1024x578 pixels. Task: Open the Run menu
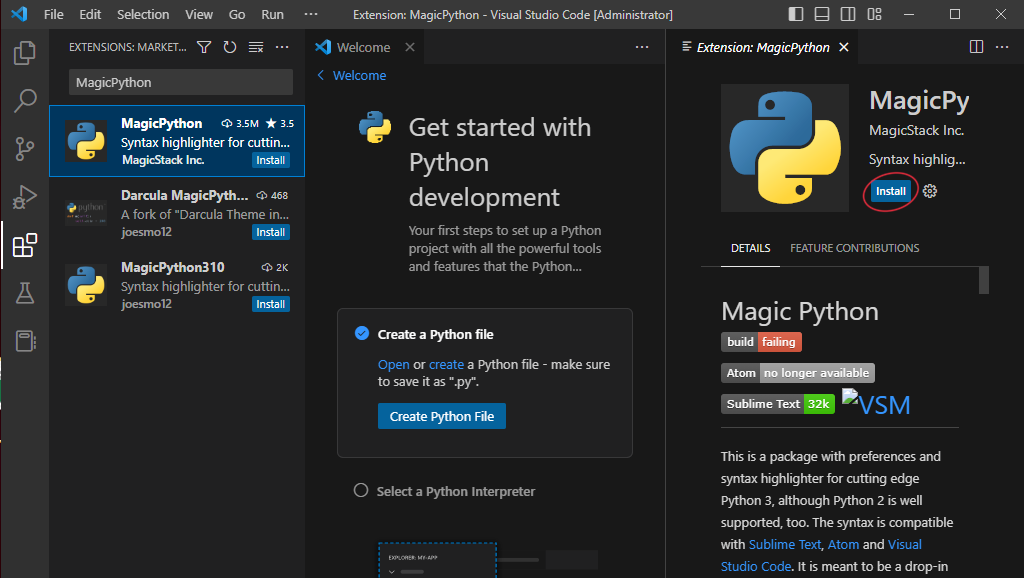tap(272, 14)
